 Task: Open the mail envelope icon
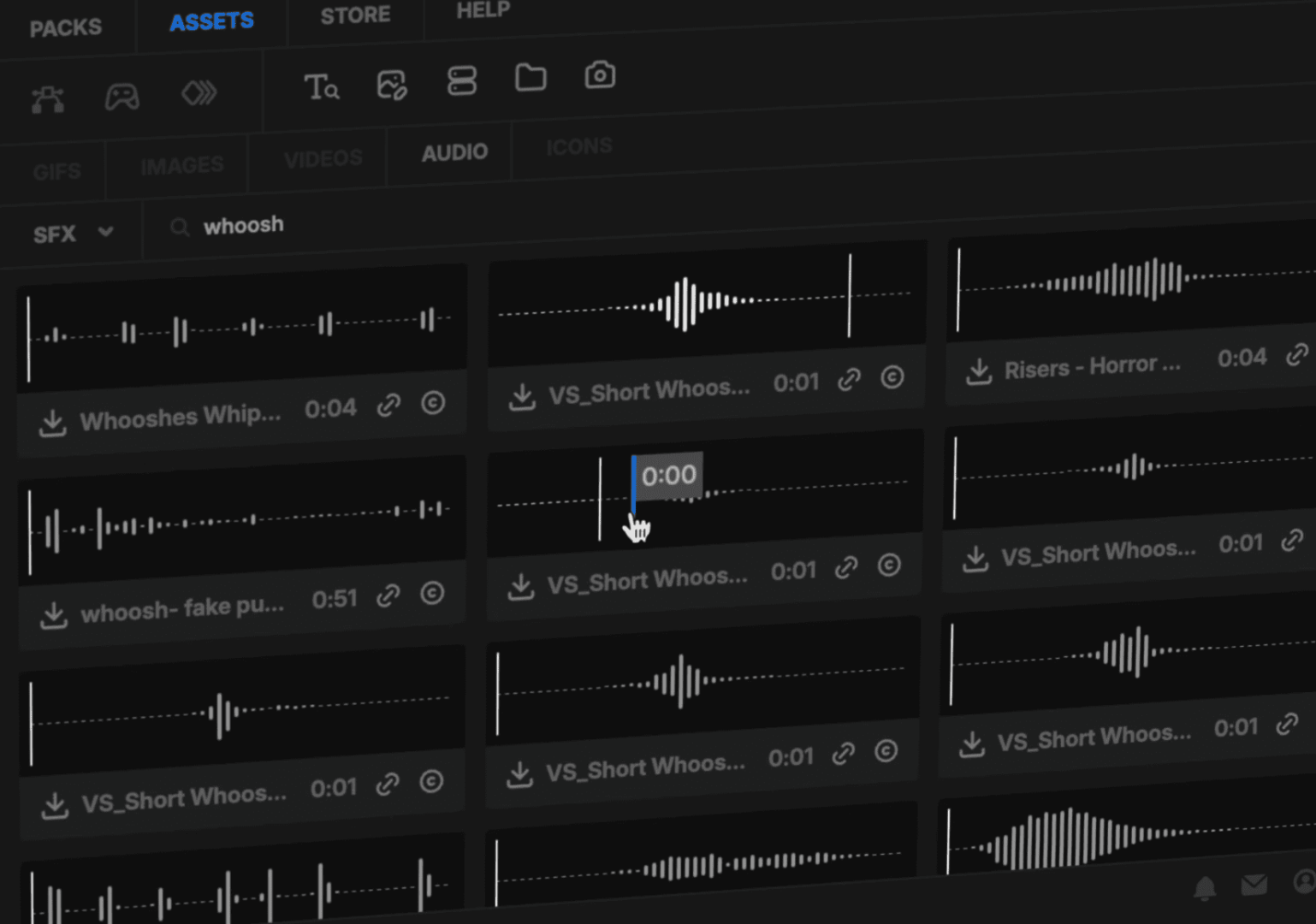(x=1254, y=885)
